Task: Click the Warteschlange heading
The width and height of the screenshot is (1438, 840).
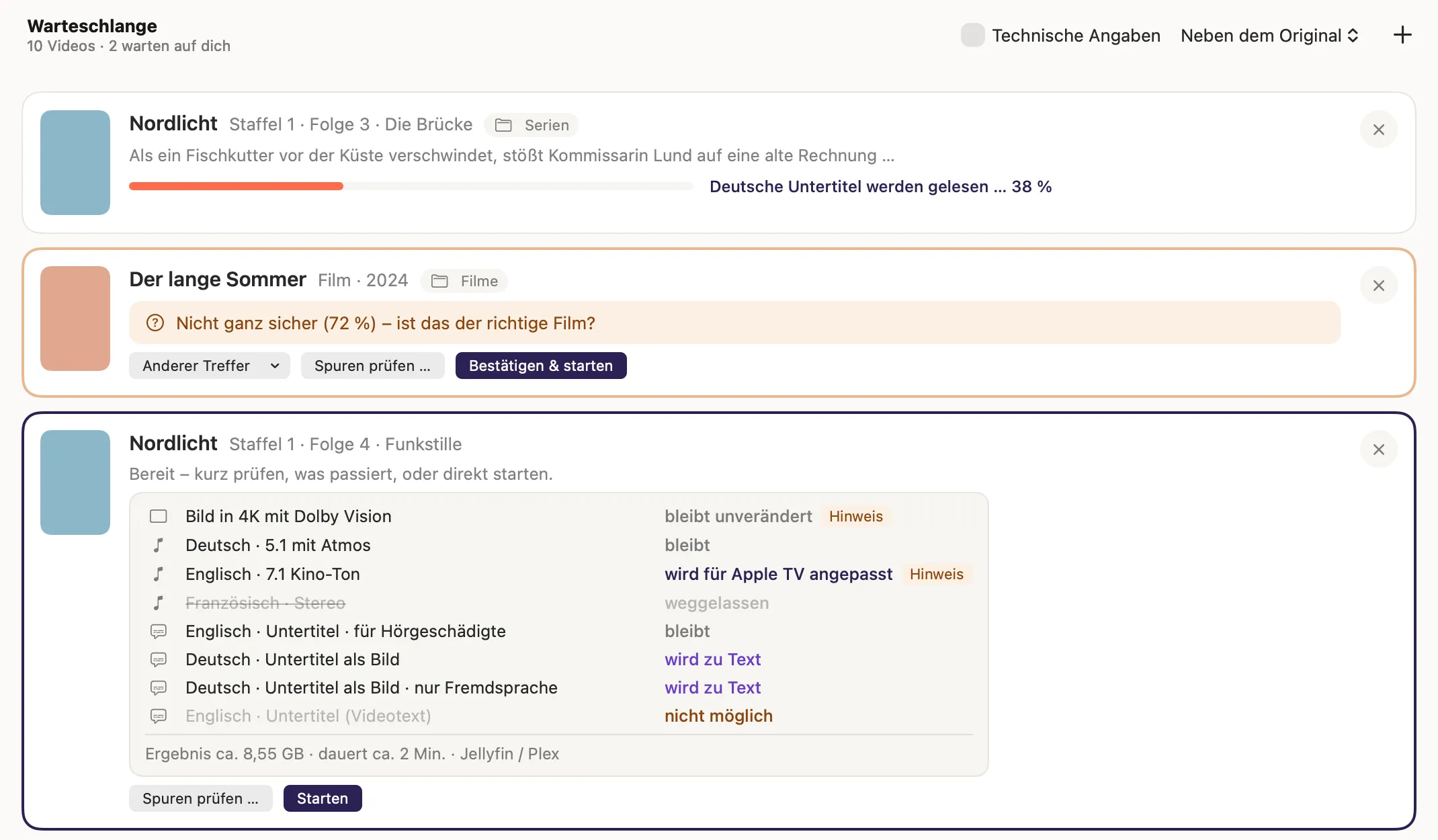Action: pyautogui.click(x=92, y=26)
